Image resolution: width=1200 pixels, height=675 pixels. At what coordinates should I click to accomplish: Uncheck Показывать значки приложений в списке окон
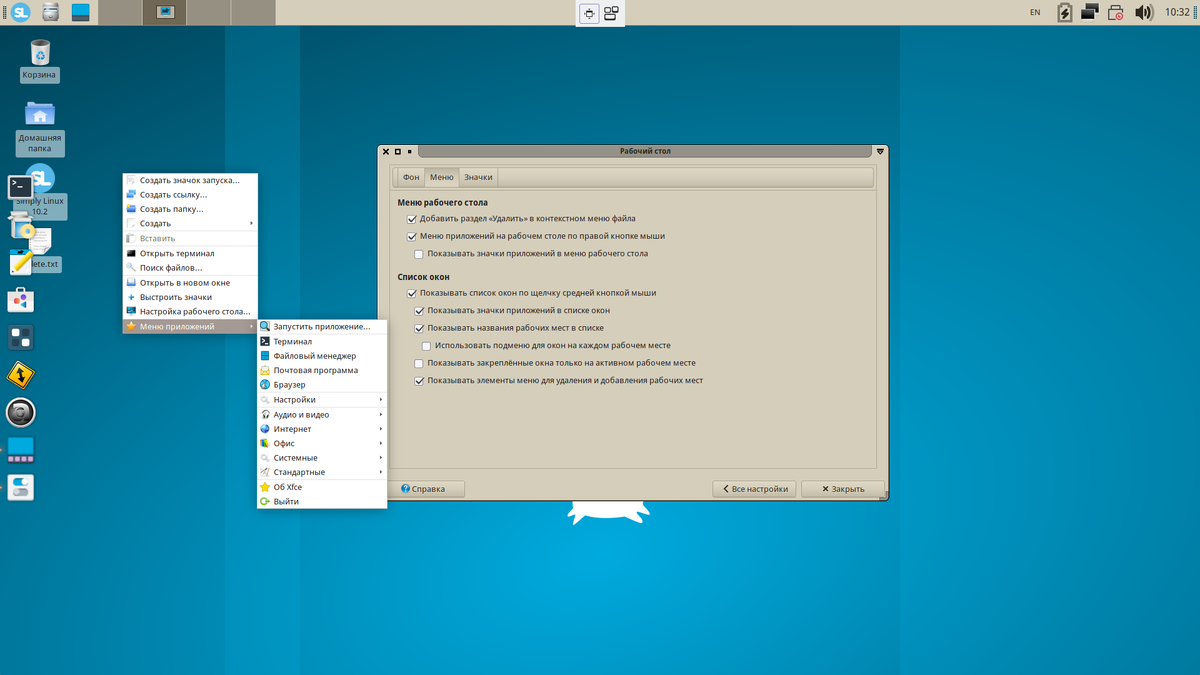tap(419, 311)
